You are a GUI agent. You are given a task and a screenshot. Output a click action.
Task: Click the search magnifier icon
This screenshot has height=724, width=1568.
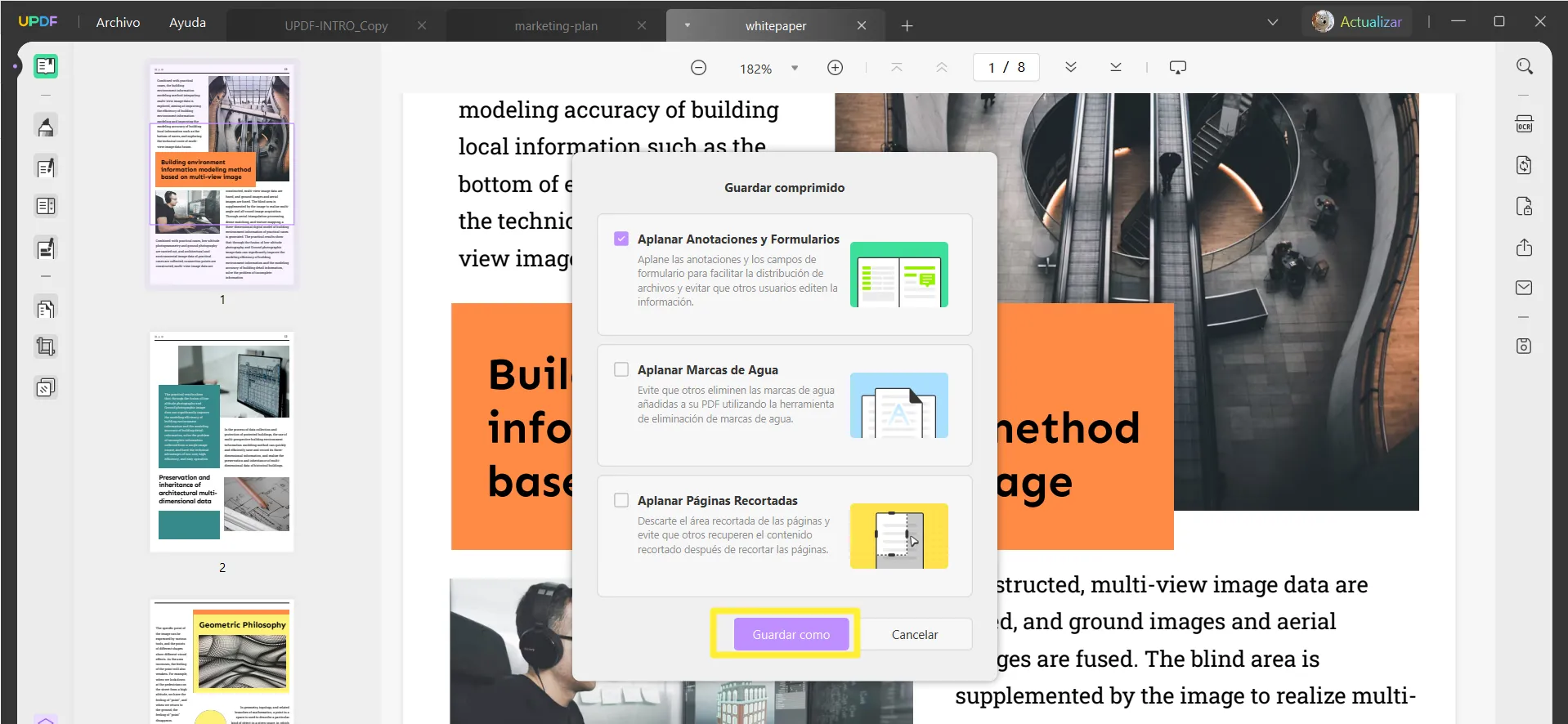point(1525,66)
